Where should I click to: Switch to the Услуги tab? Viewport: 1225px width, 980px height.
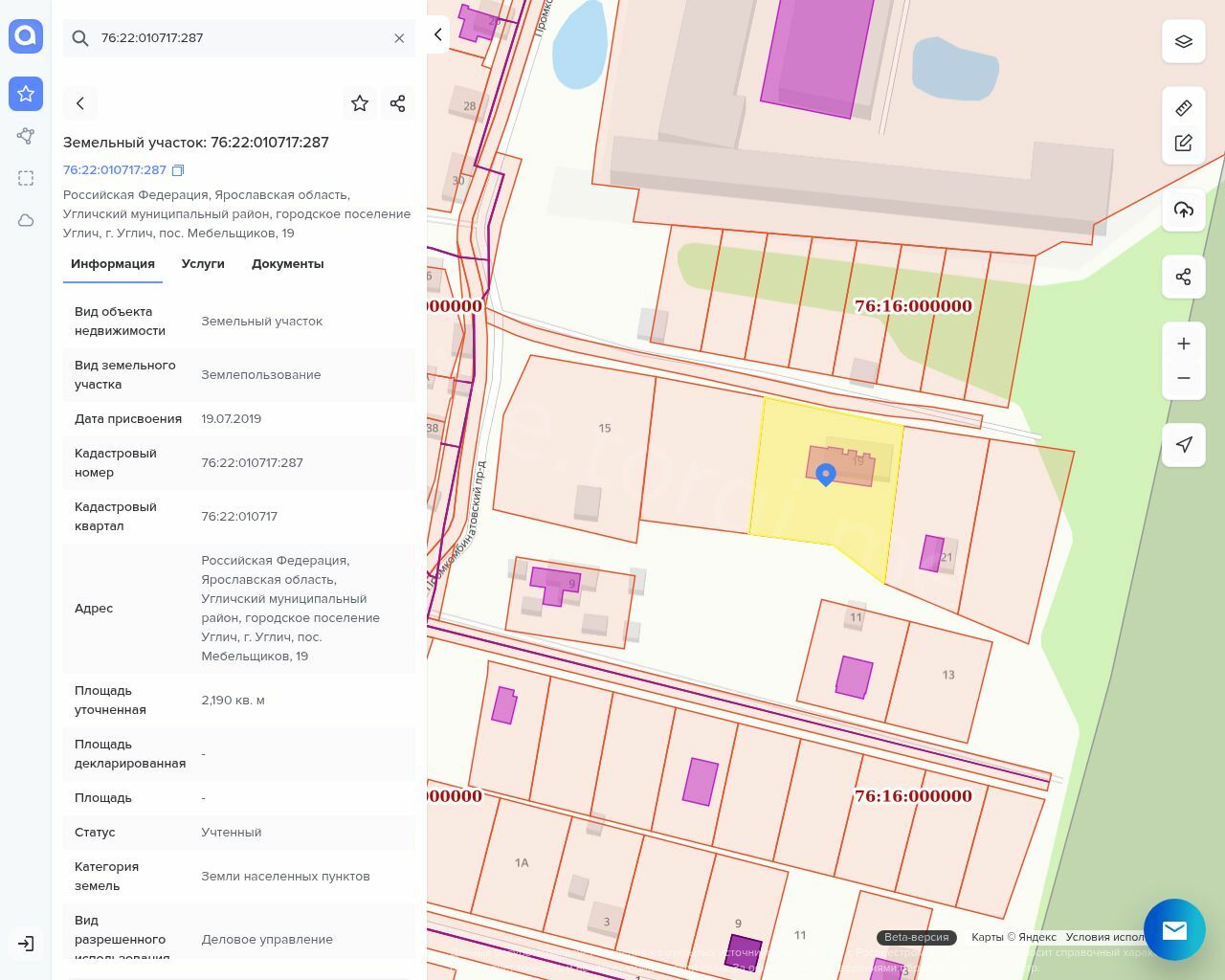point(203,264)
